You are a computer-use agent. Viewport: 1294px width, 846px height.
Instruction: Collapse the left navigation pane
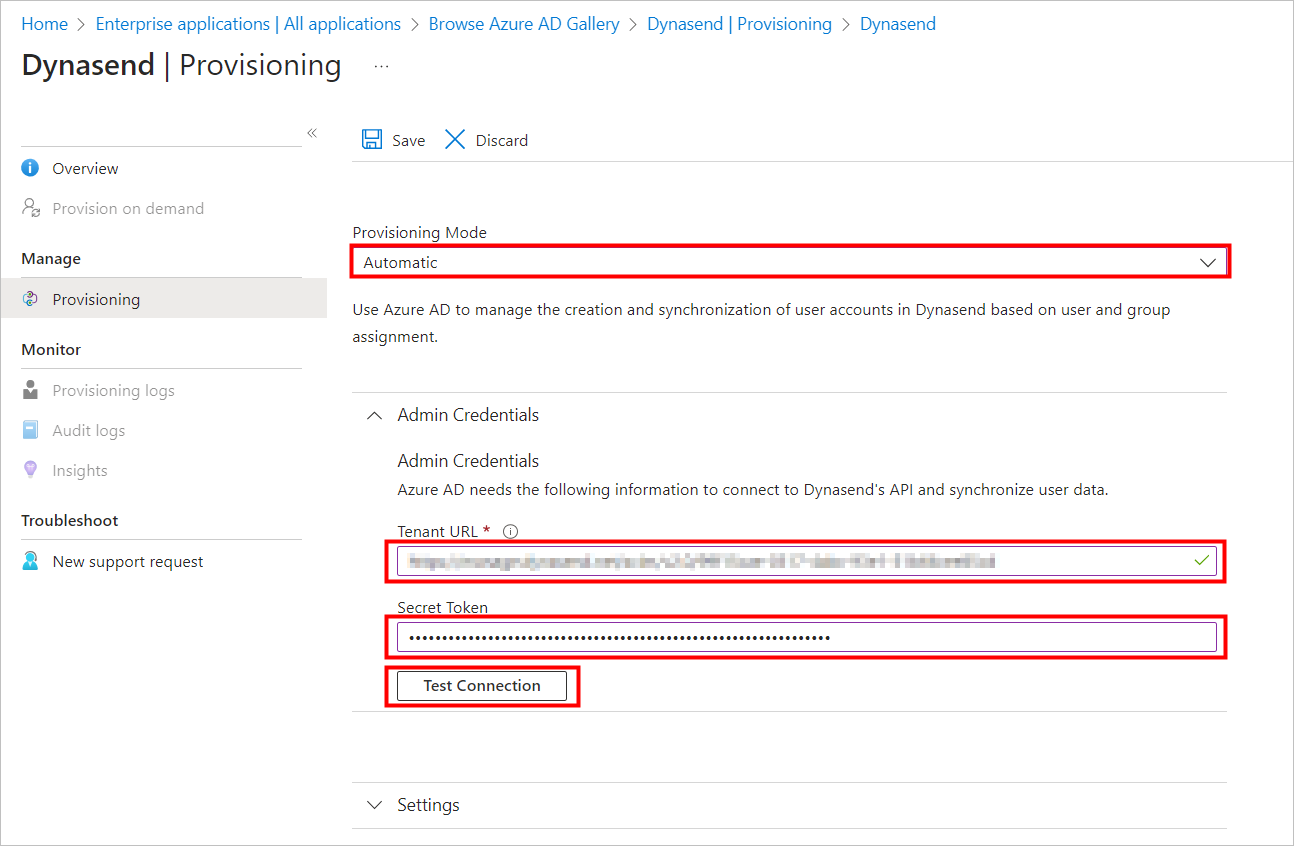[311, 132]
